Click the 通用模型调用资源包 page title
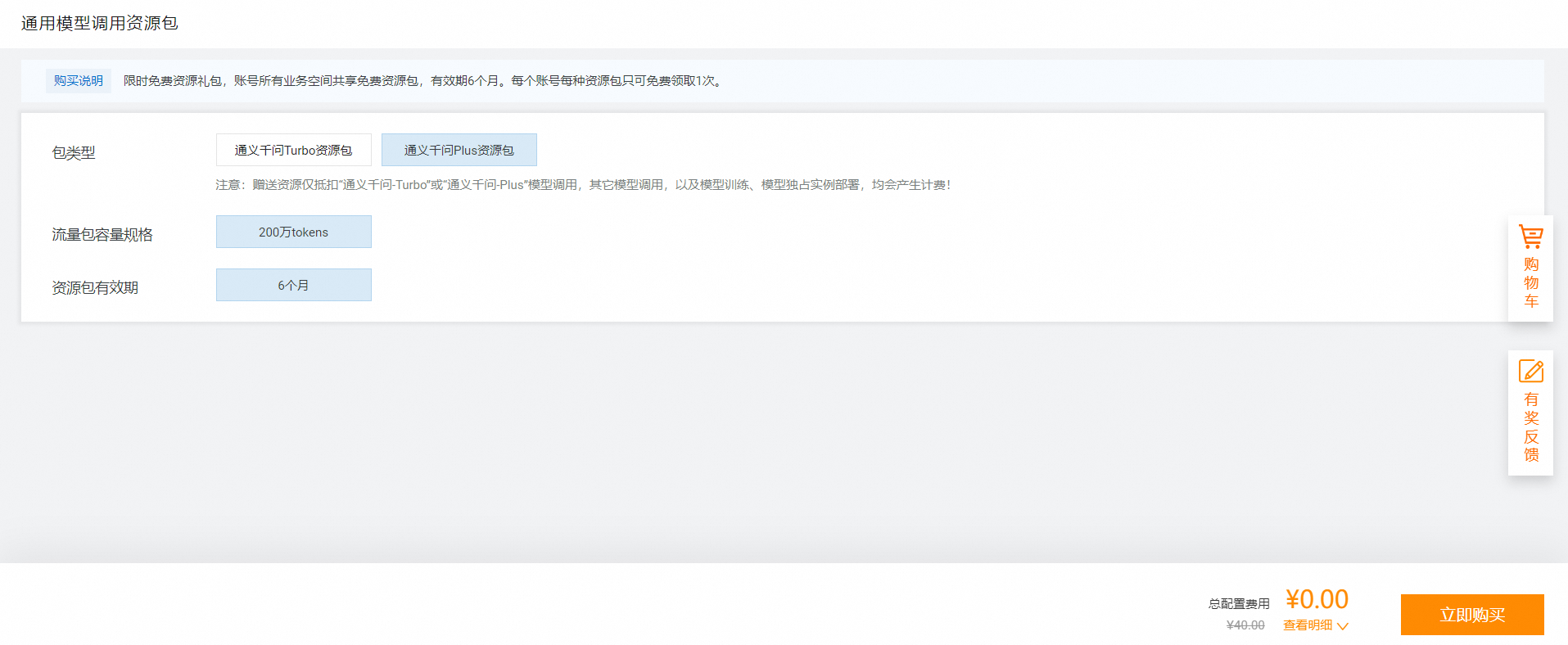The height and width of the screenshot is (645, 1568). 100,23
